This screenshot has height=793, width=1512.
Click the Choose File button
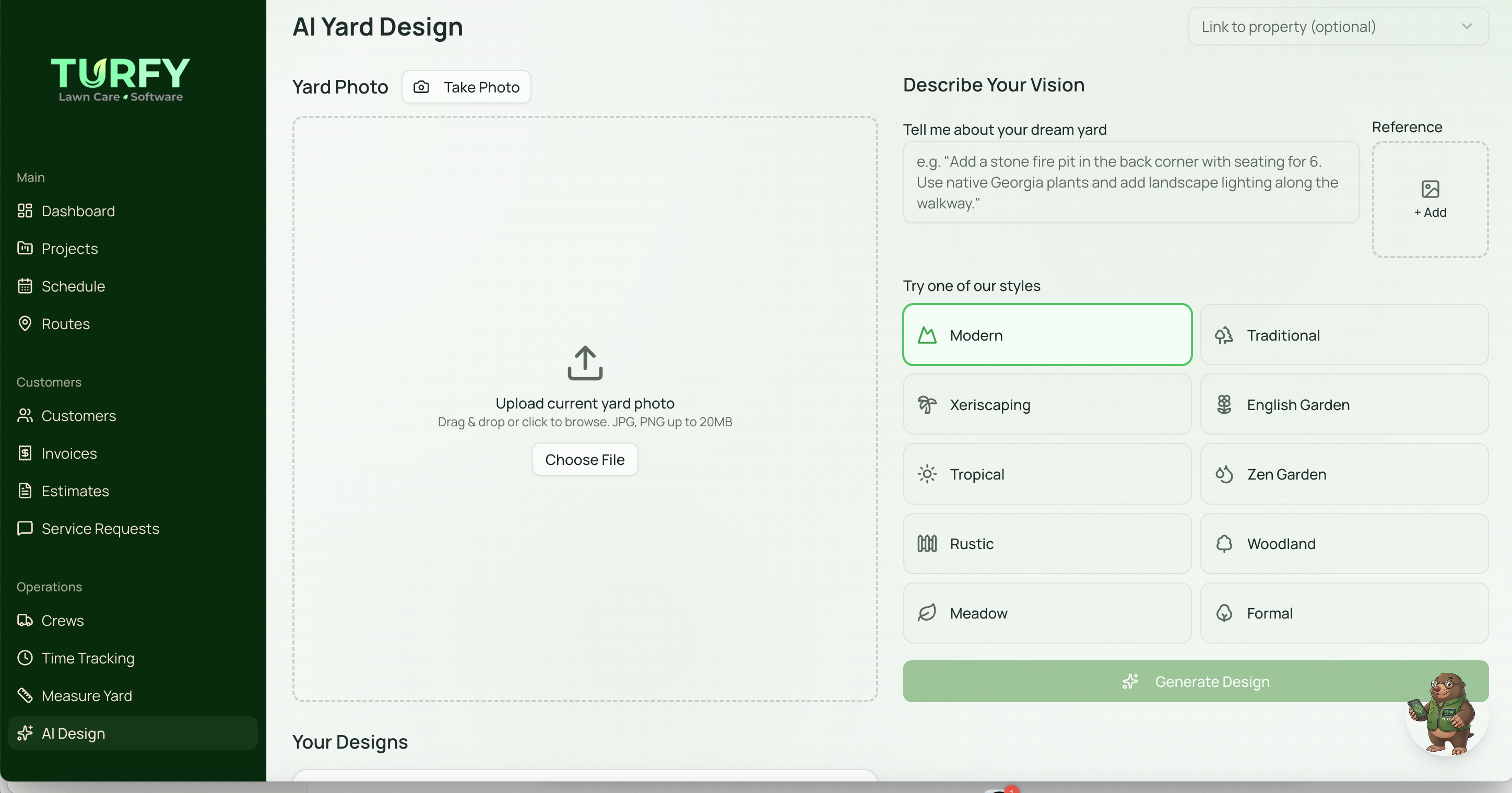pyautogui.click(x=585, y=459)
